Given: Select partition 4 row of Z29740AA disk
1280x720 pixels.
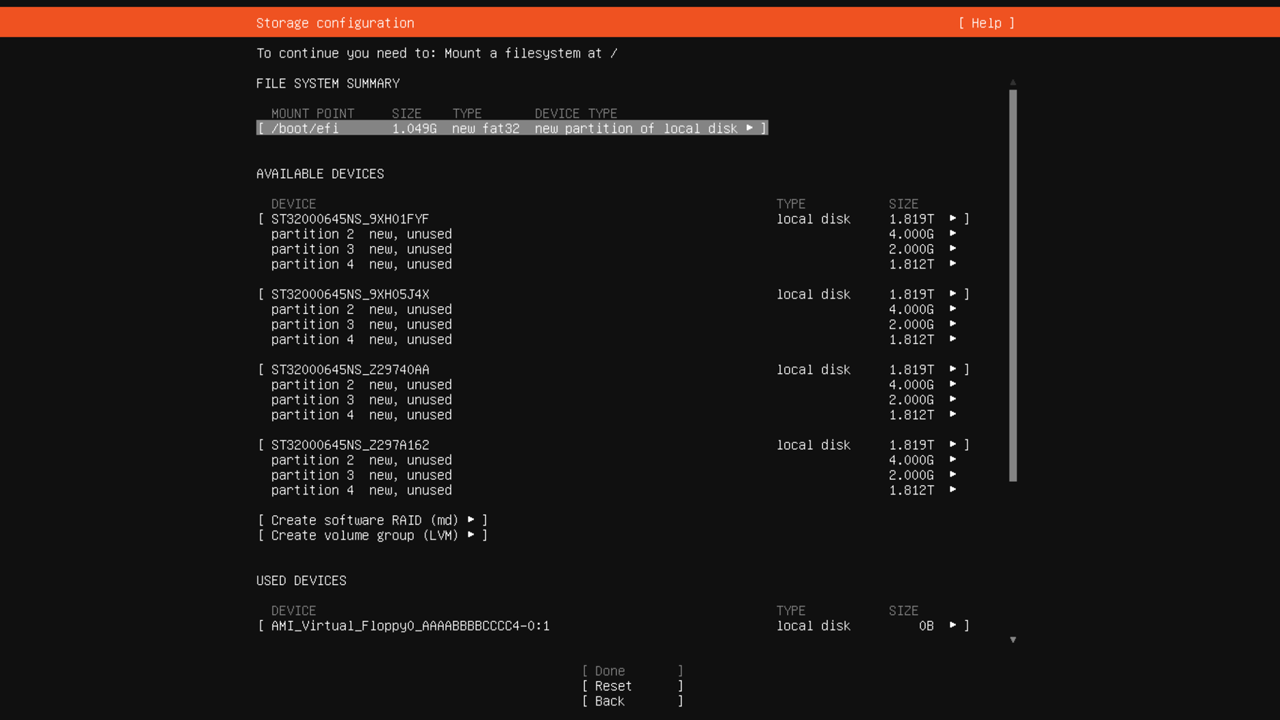Looking at the screenshot, I should 361,415.
